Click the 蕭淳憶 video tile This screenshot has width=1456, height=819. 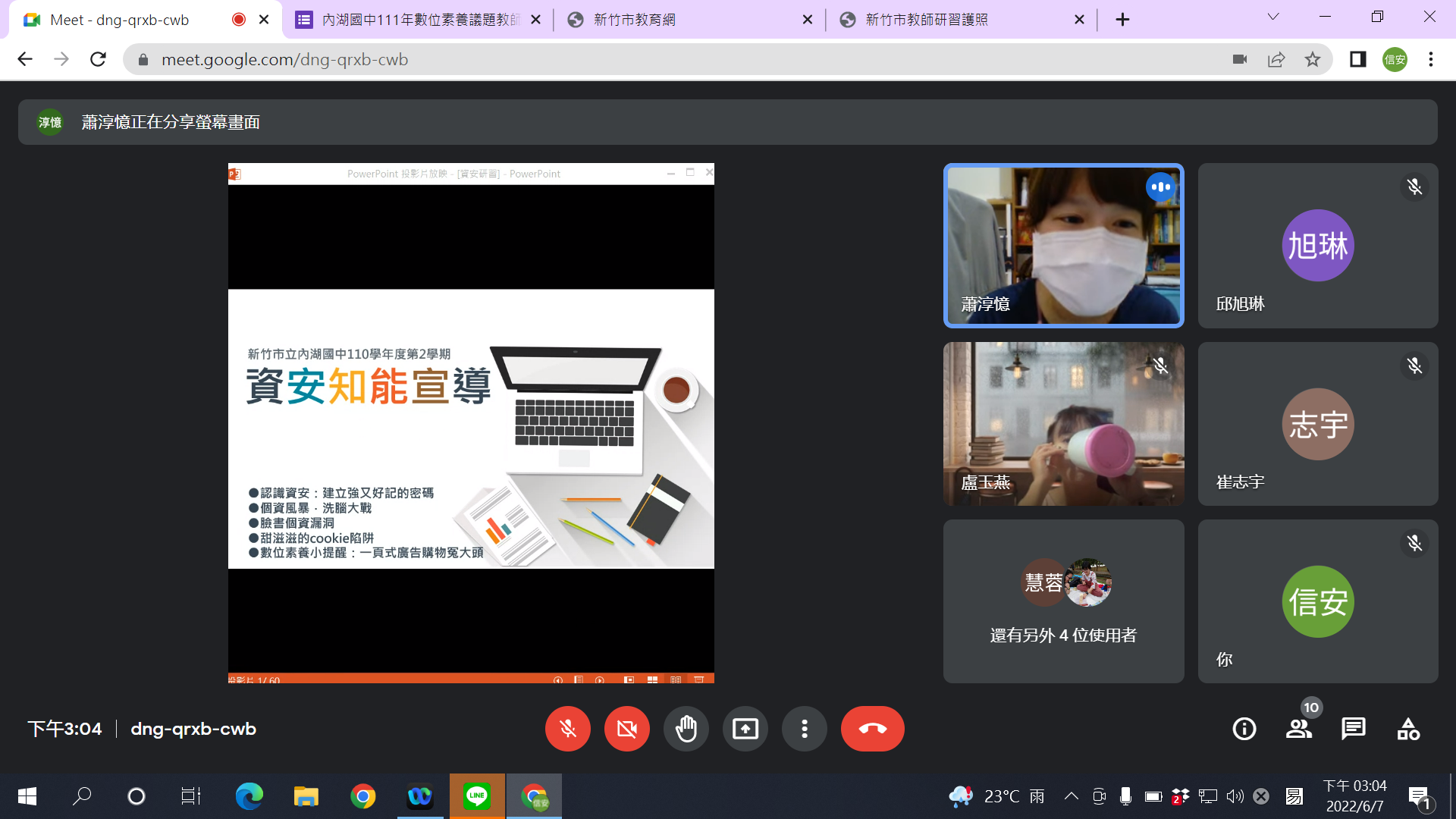[x=1063, y=246]
